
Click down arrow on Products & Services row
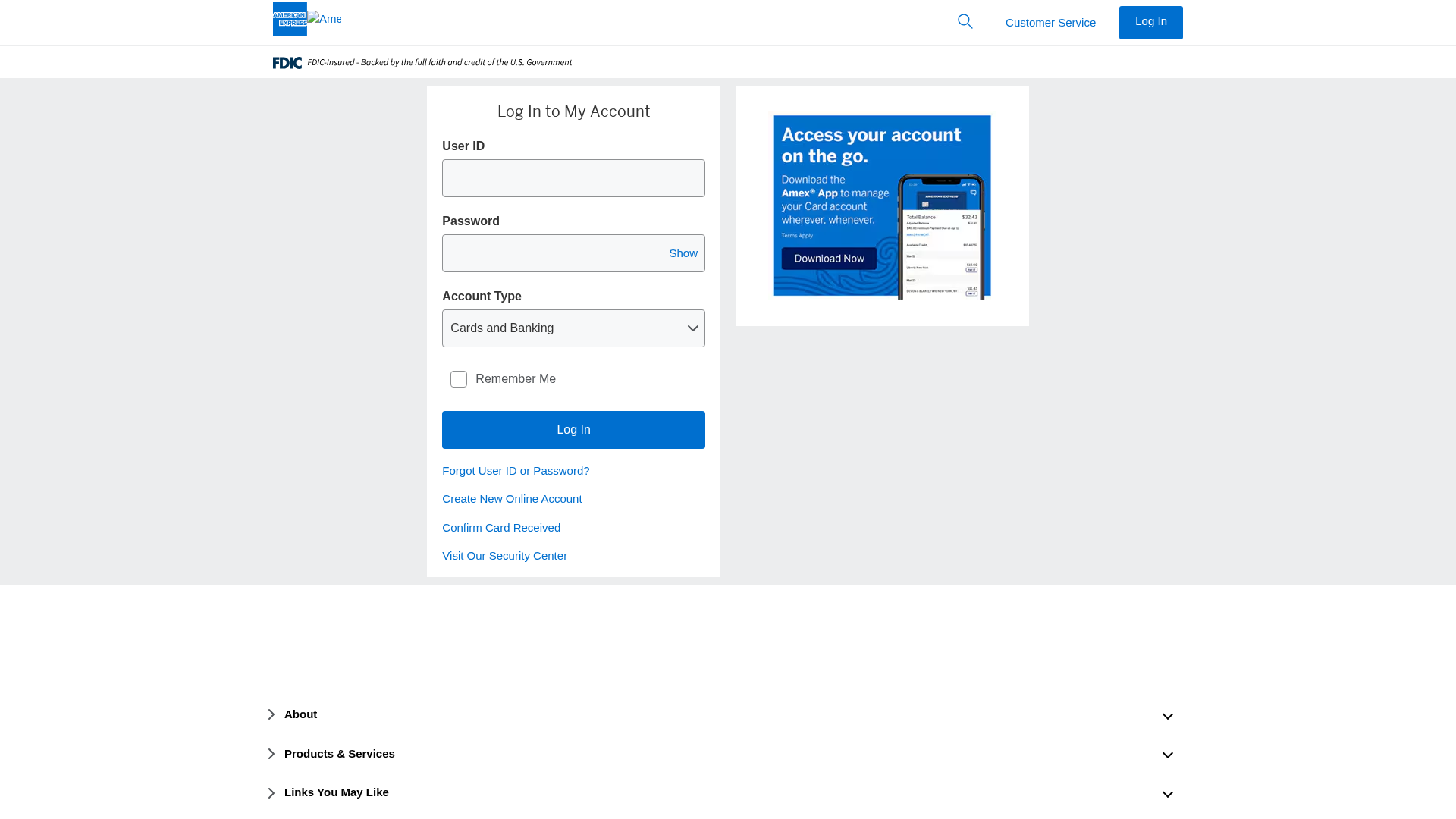coord(1168,755)
